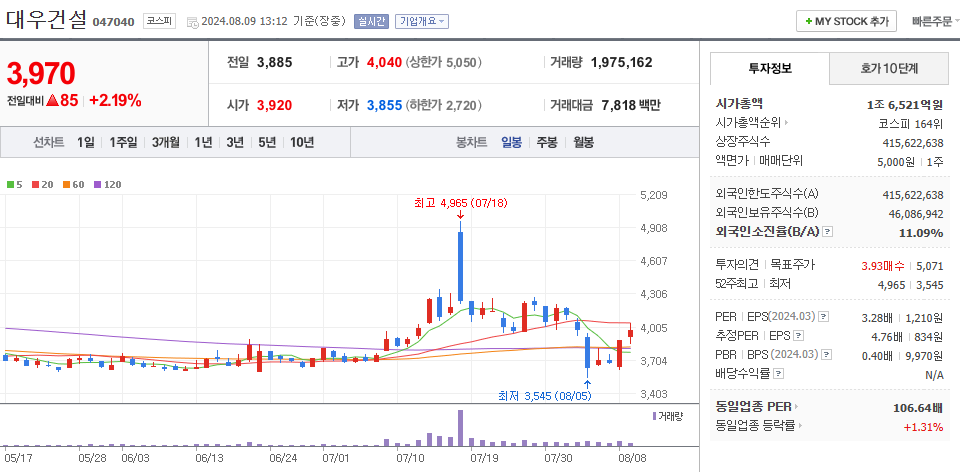
Task: Click the 외국인소진율 value 11.09%
Action: tap(922, 233)
